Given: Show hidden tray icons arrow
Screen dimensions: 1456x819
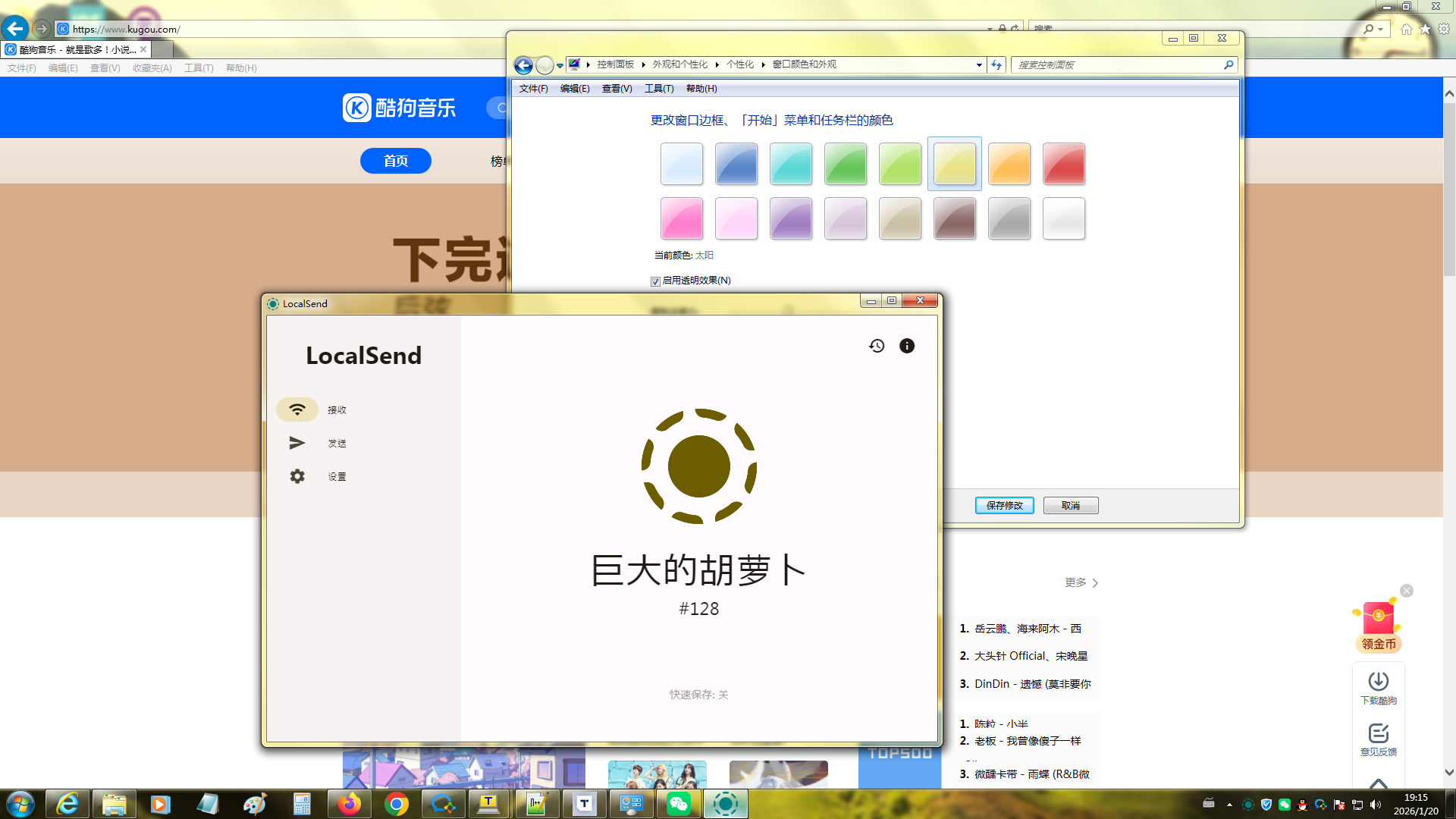Looking at the screenshot, I should point(1229,805).
